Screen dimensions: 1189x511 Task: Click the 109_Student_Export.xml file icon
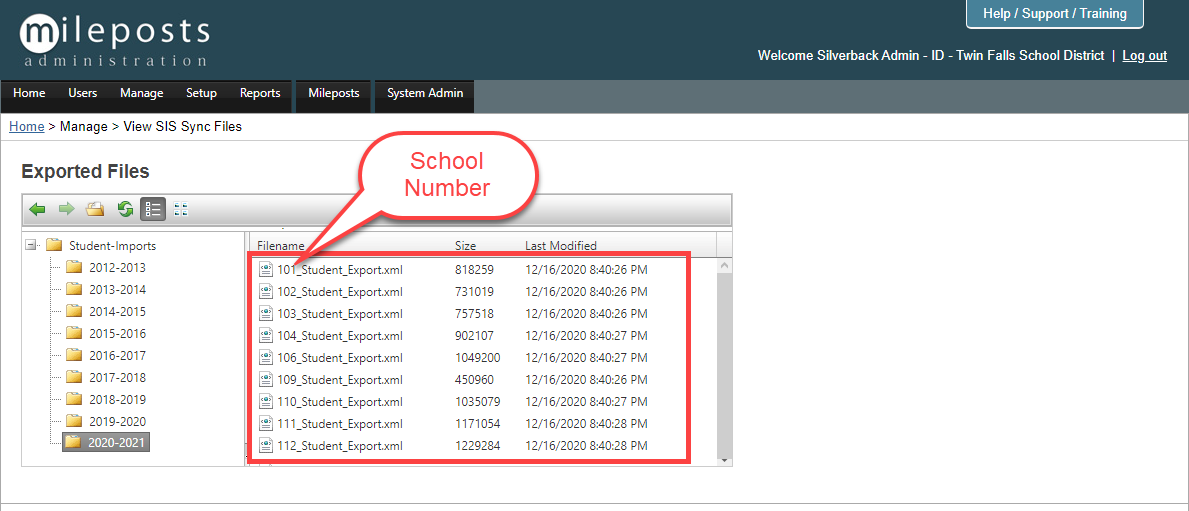pos(265,379)
